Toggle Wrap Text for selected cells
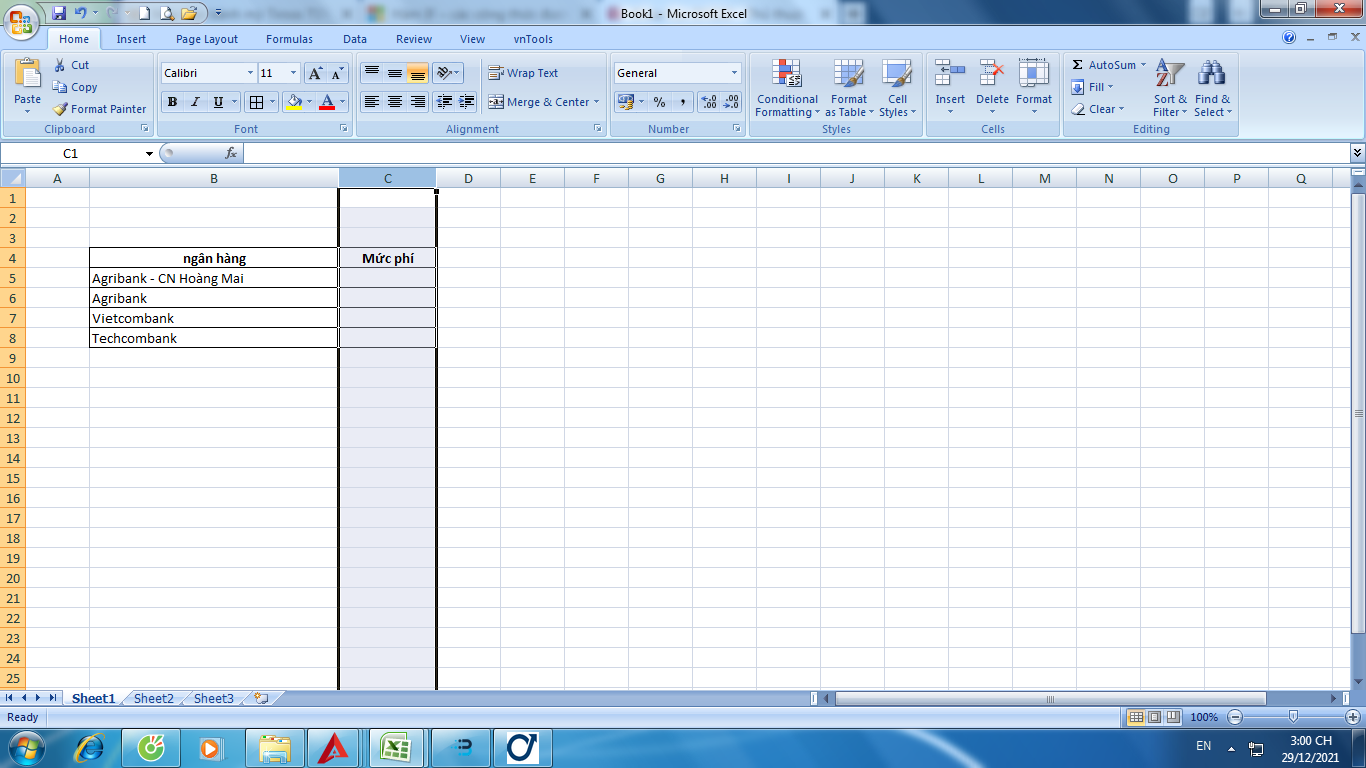Viewport: 1366px width, 768px height. 523,73
